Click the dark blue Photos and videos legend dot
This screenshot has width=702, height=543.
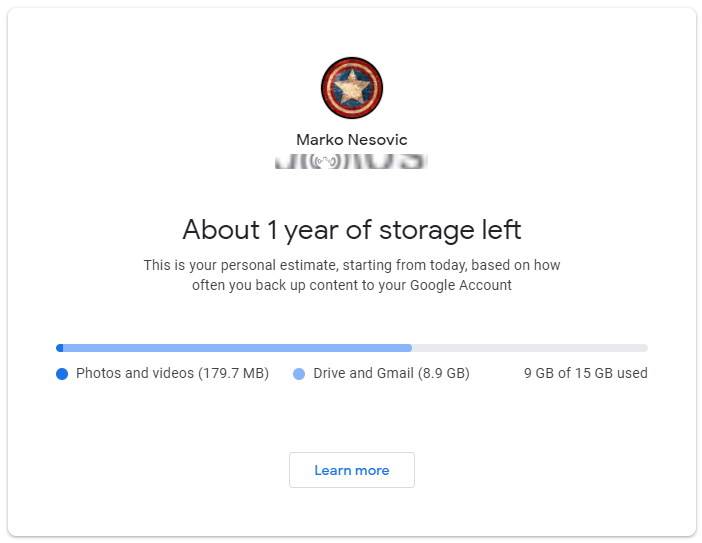pyautogui.click(x=62, y=374)
